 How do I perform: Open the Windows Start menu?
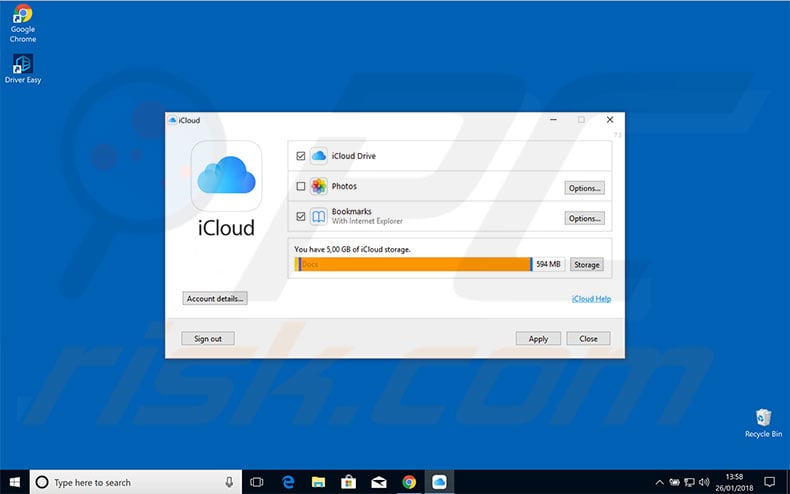click(15, 482)
